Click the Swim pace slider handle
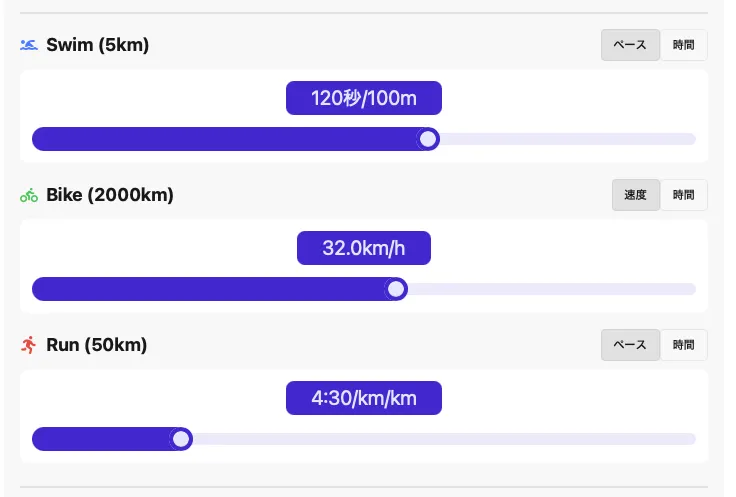The height and width of the screenshot is (497, 736). (428, 139)
